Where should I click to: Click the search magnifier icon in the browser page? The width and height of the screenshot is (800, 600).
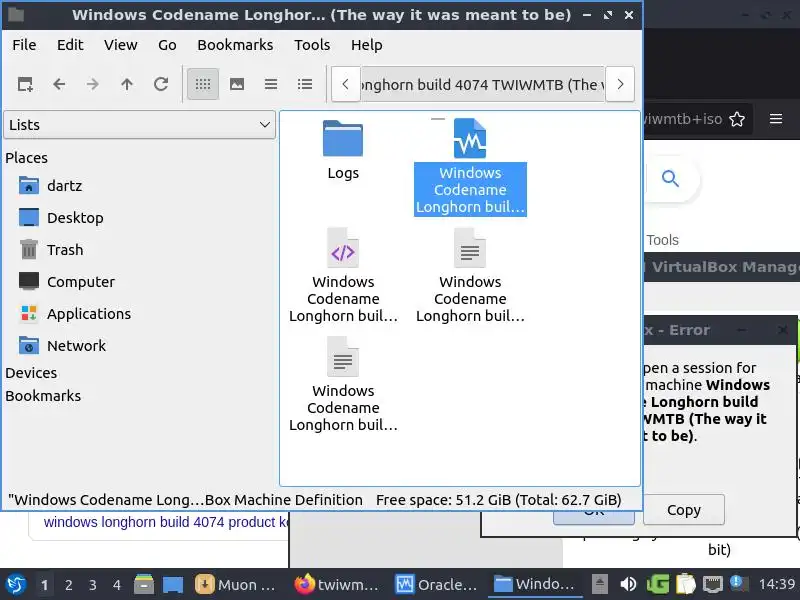click(x=670, y=179)
